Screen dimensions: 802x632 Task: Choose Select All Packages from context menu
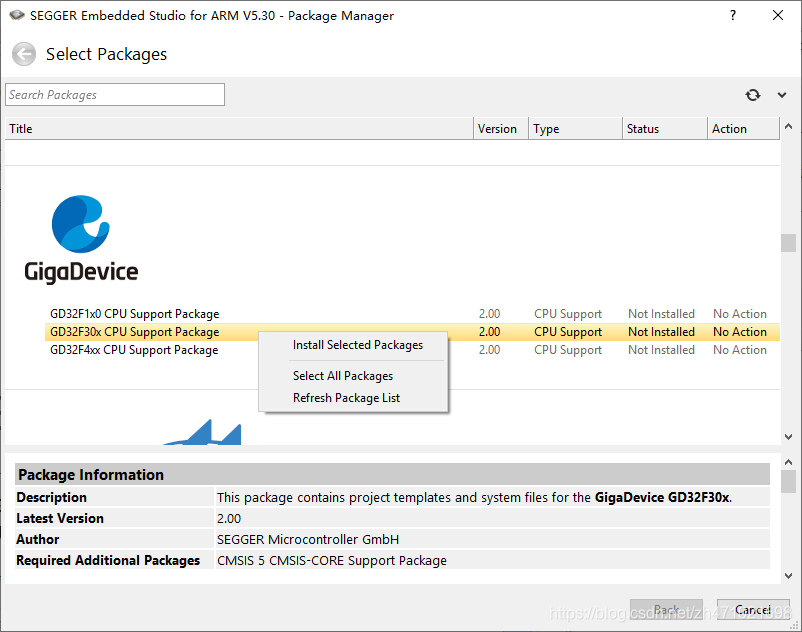[343, 376]
